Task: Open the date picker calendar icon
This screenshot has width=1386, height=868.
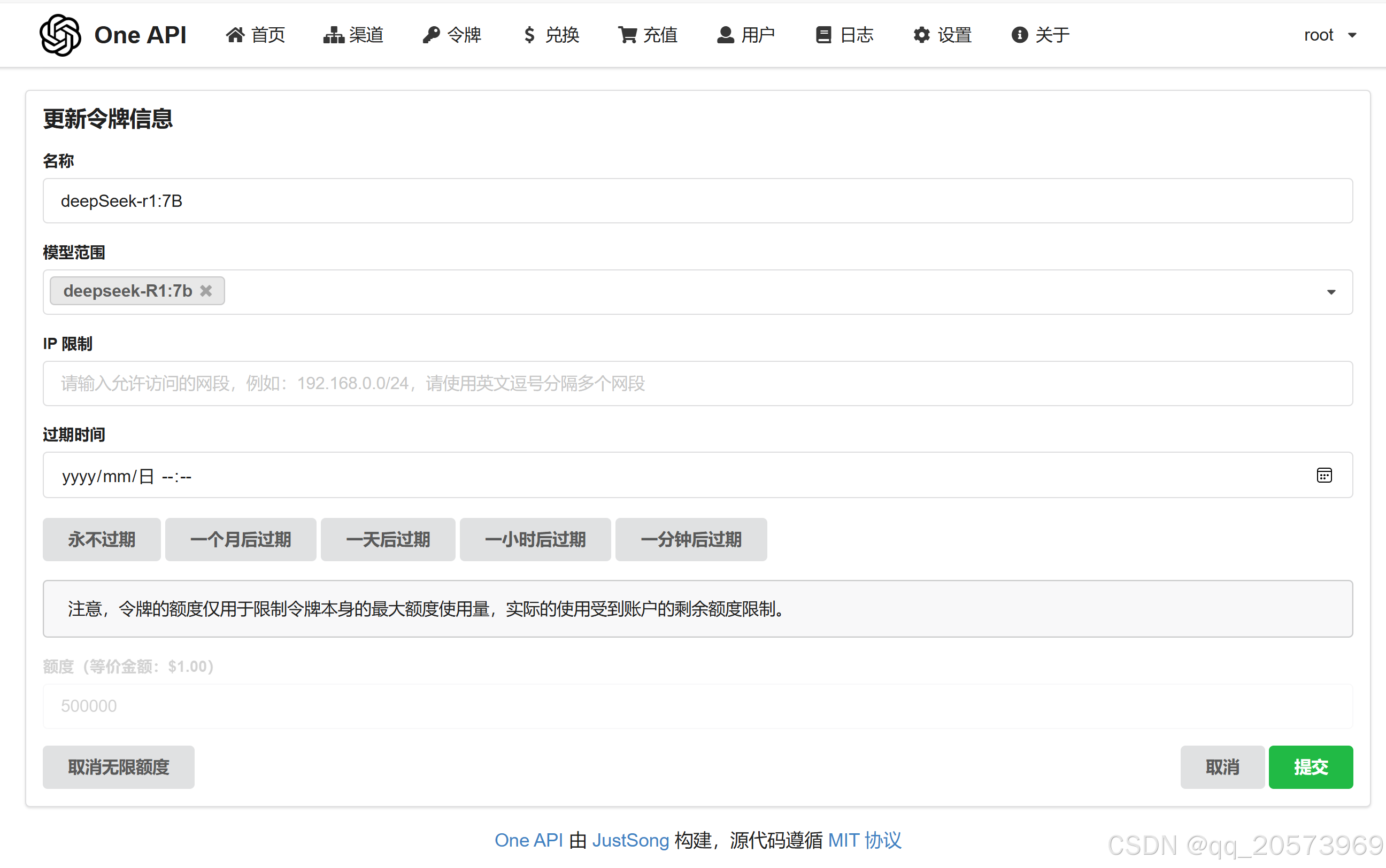Action: 1324,475
